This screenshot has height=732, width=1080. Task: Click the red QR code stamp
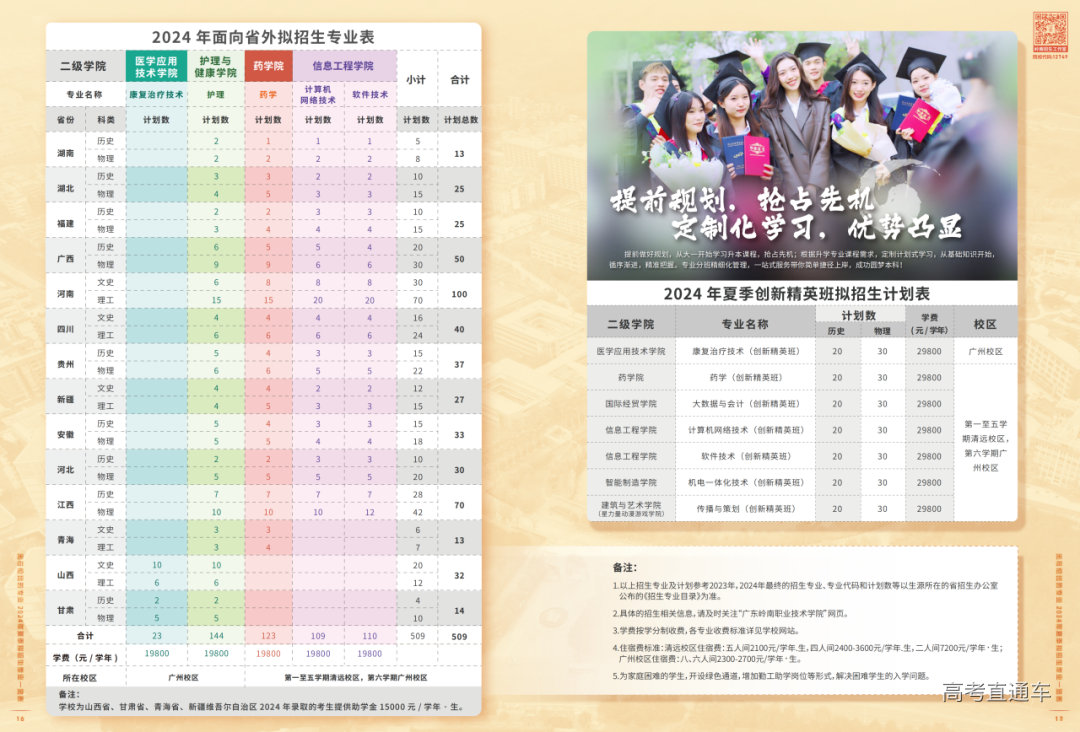(1050, 32)
